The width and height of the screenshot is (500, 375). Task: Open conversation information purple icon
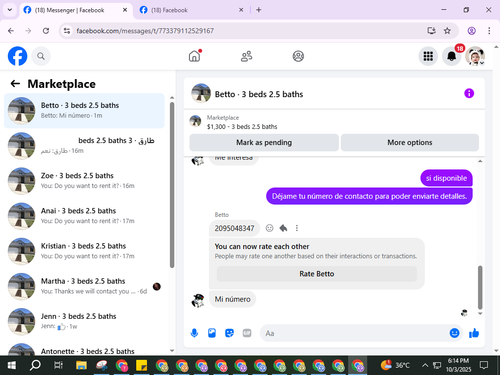[x=469, y=93]
